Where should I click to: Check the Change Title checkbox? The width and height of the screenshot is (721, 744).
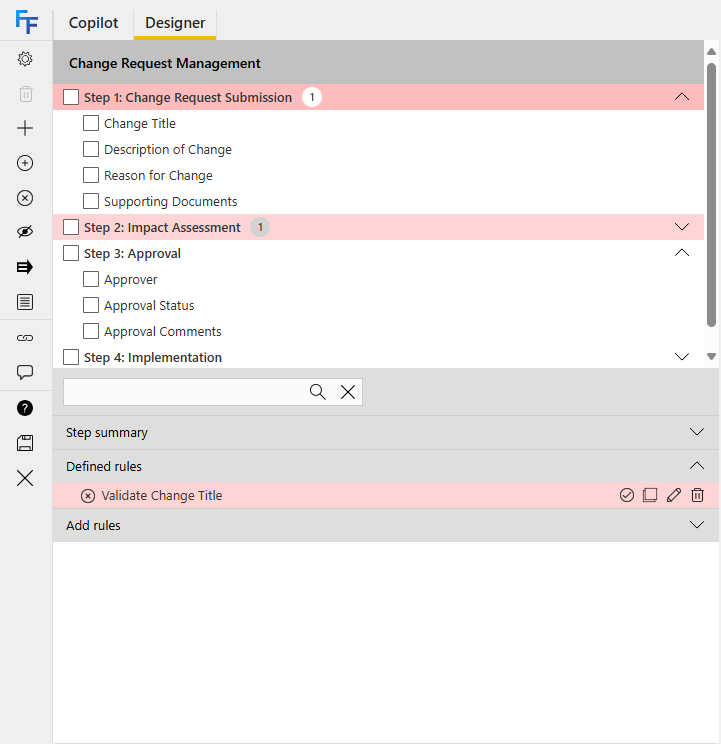point(91,123)
